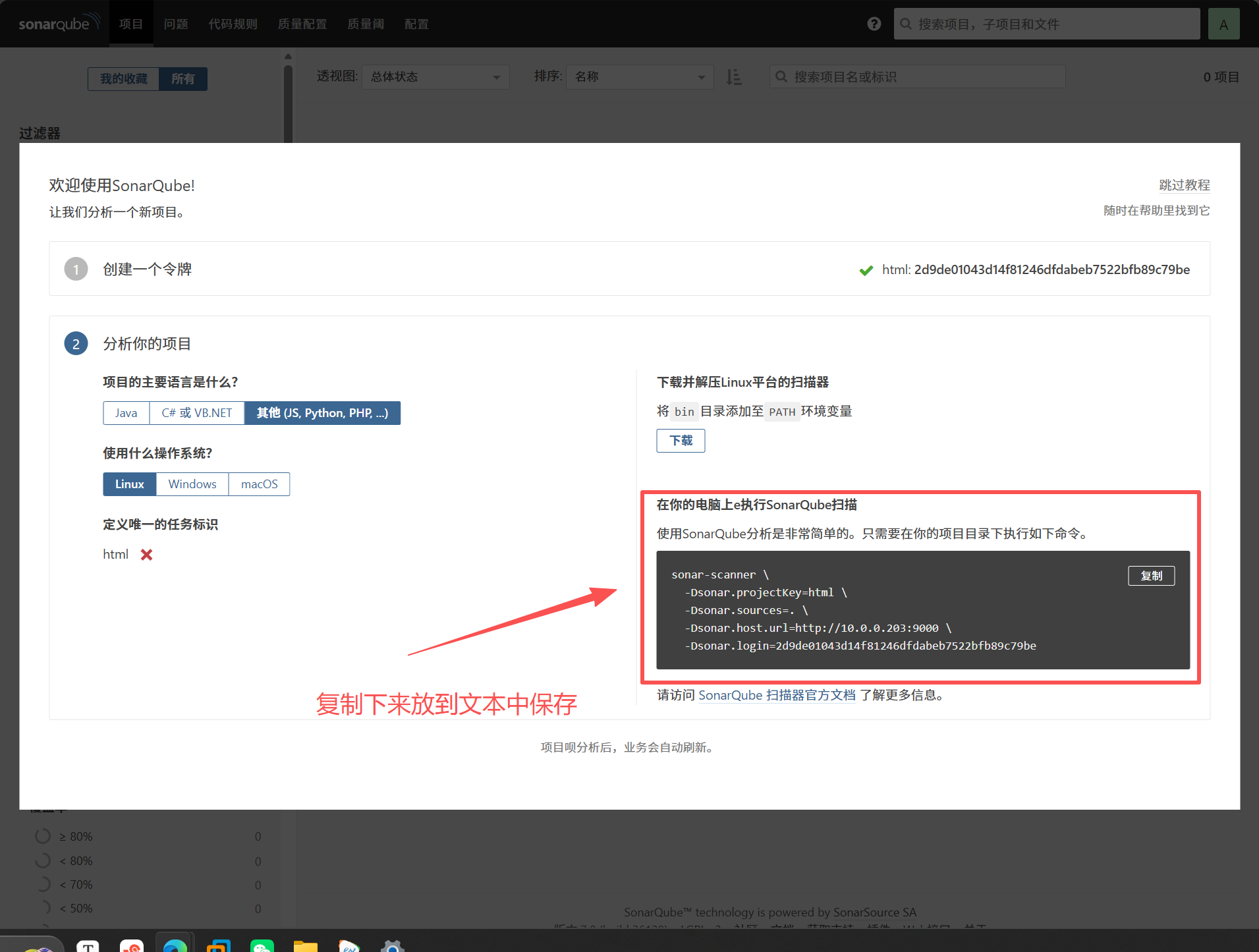1259x952 pixels.
Task: Select 其他 (JS, Python, PHP, ...) language option
Action: [323, 413]
